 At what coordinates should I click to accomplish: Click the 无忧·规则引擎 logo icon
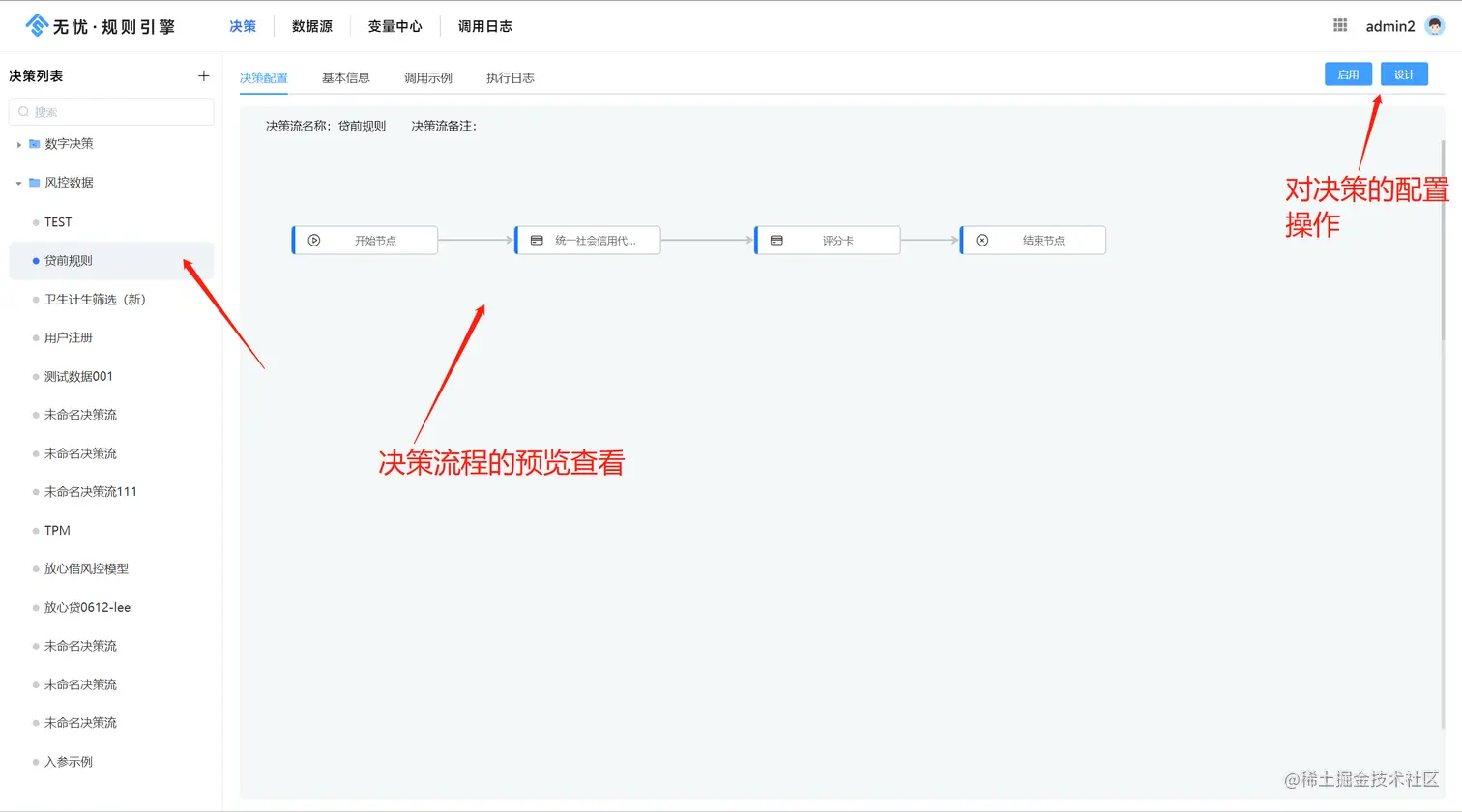37,25
